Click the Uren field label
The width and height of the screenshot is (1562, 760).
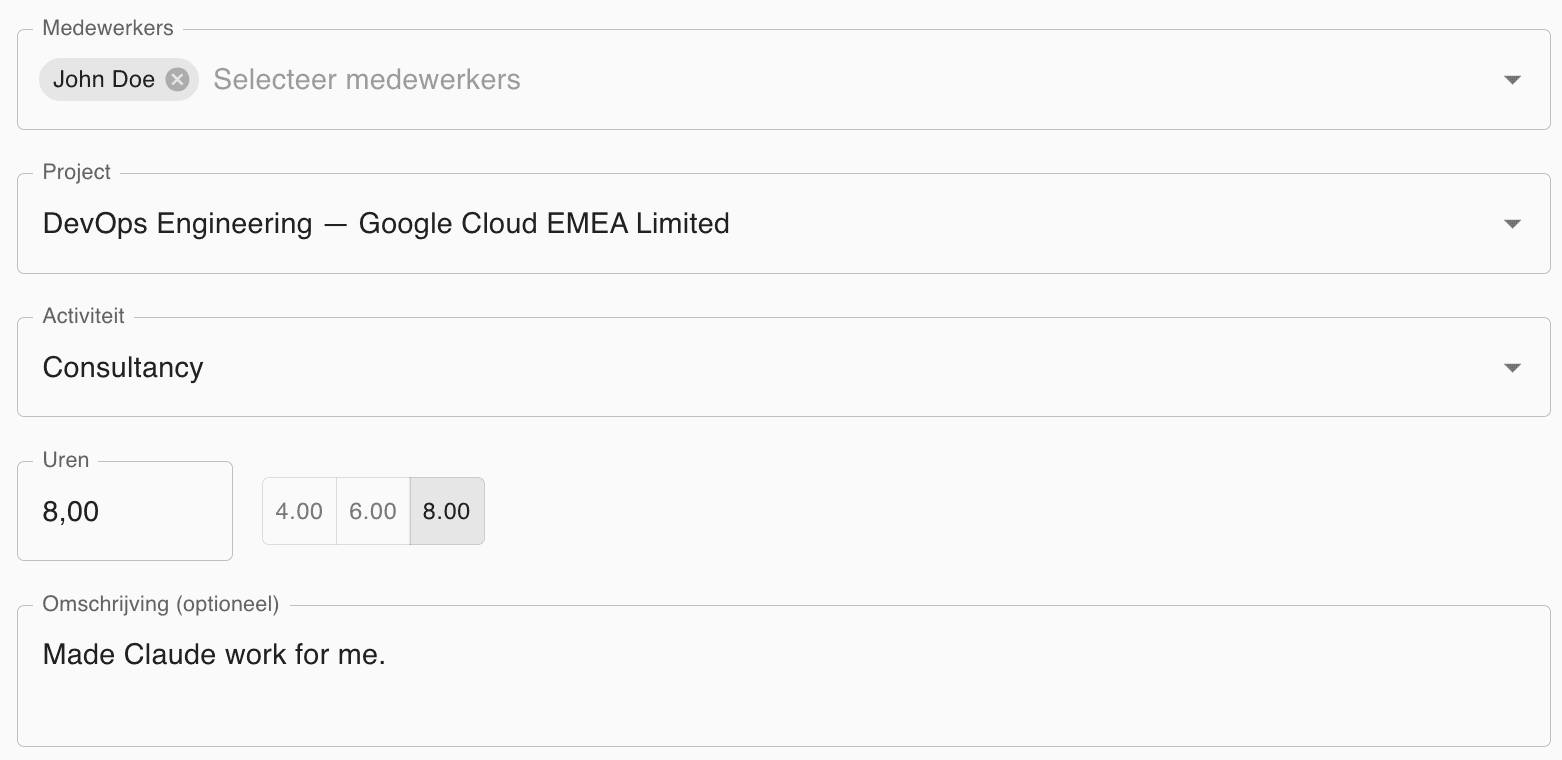66,460
